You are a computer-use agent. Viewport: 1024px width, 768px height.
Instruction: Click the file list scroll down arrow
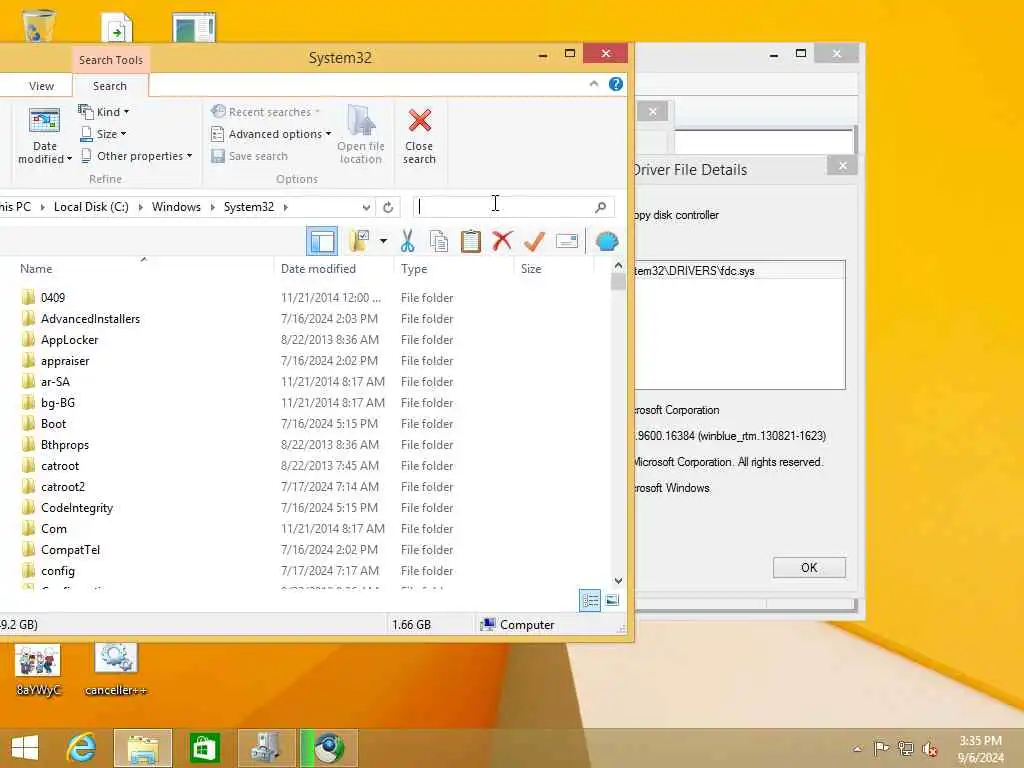coord(618,581)
